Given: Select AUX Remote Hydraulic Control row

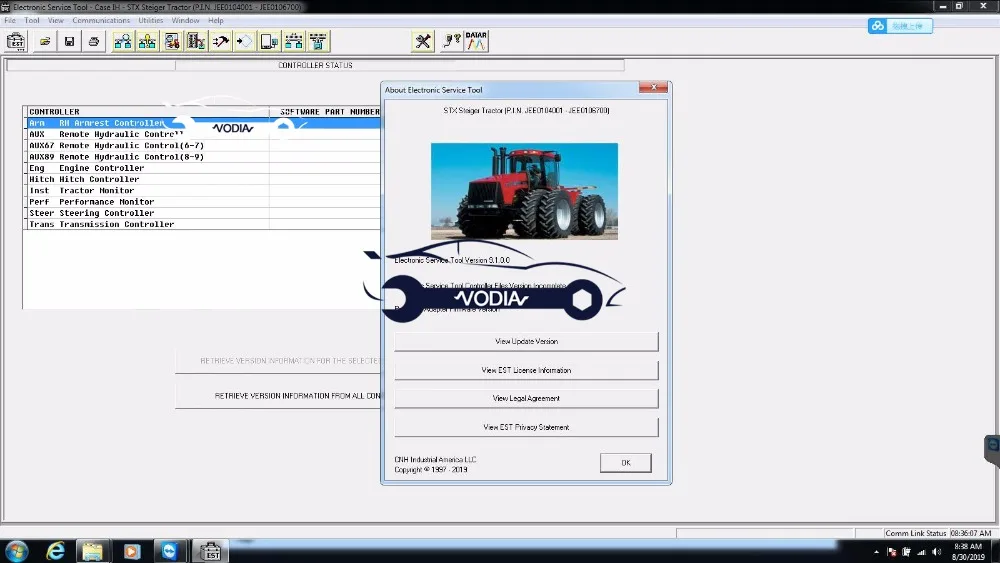Looking at the screenshot, I should tap(203, 135).
